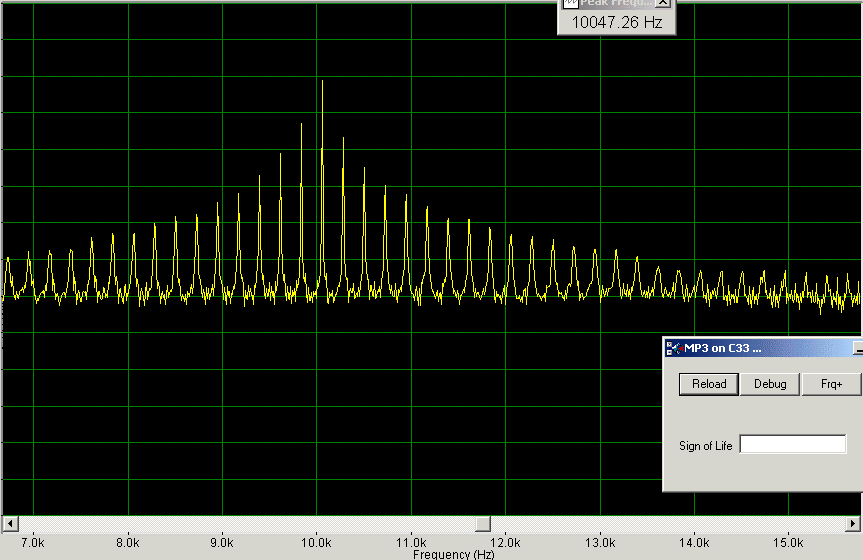The width and height of the screenshot is (863, 560).
Task: Click the tallest spectrum peak near 10.0k
Action: (x=322, y=84)
